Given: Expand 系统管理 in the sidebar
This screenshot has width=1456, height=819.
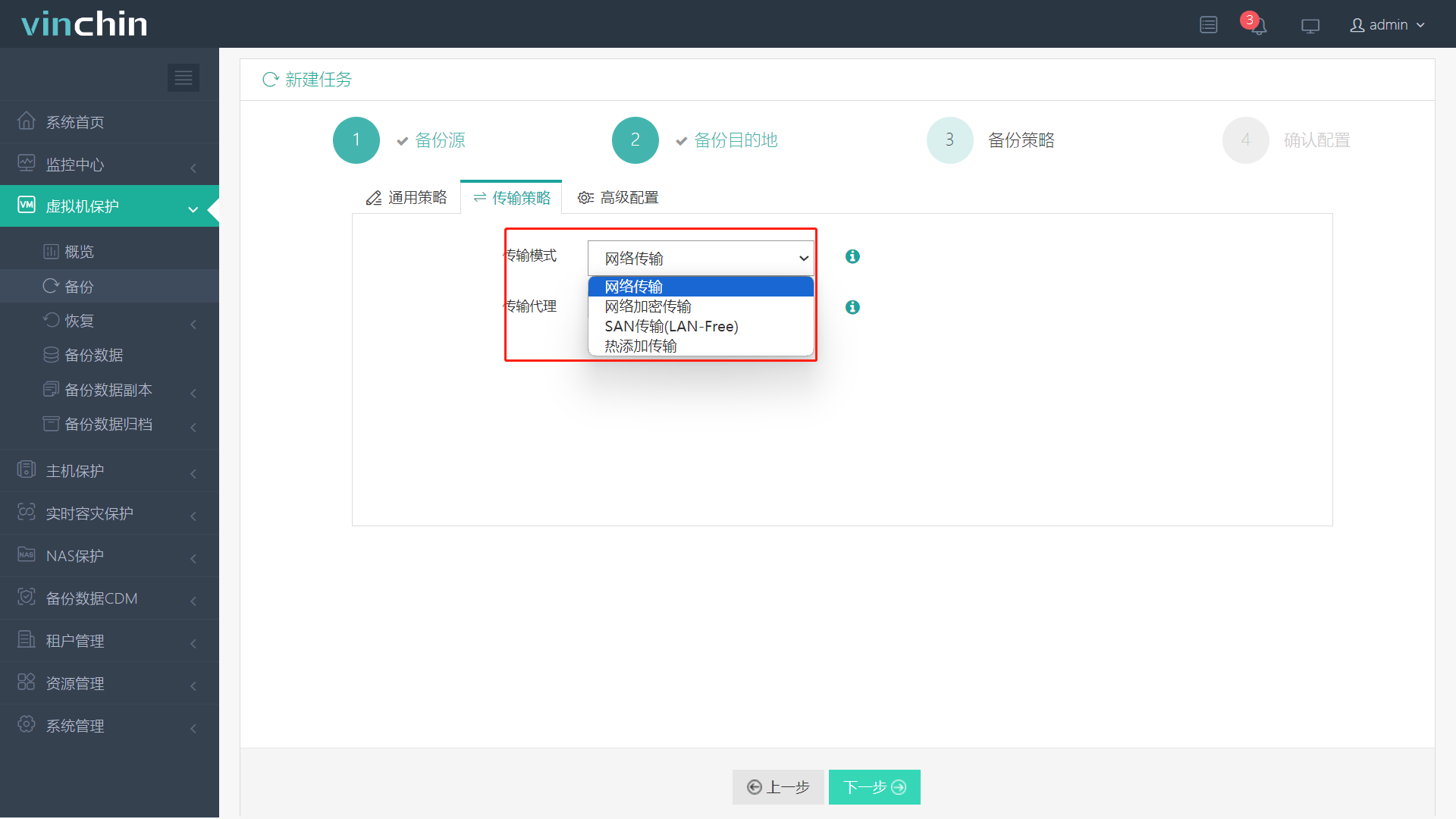Looking at the screenshot, I should pyautogui.click(x=109, y=726).
